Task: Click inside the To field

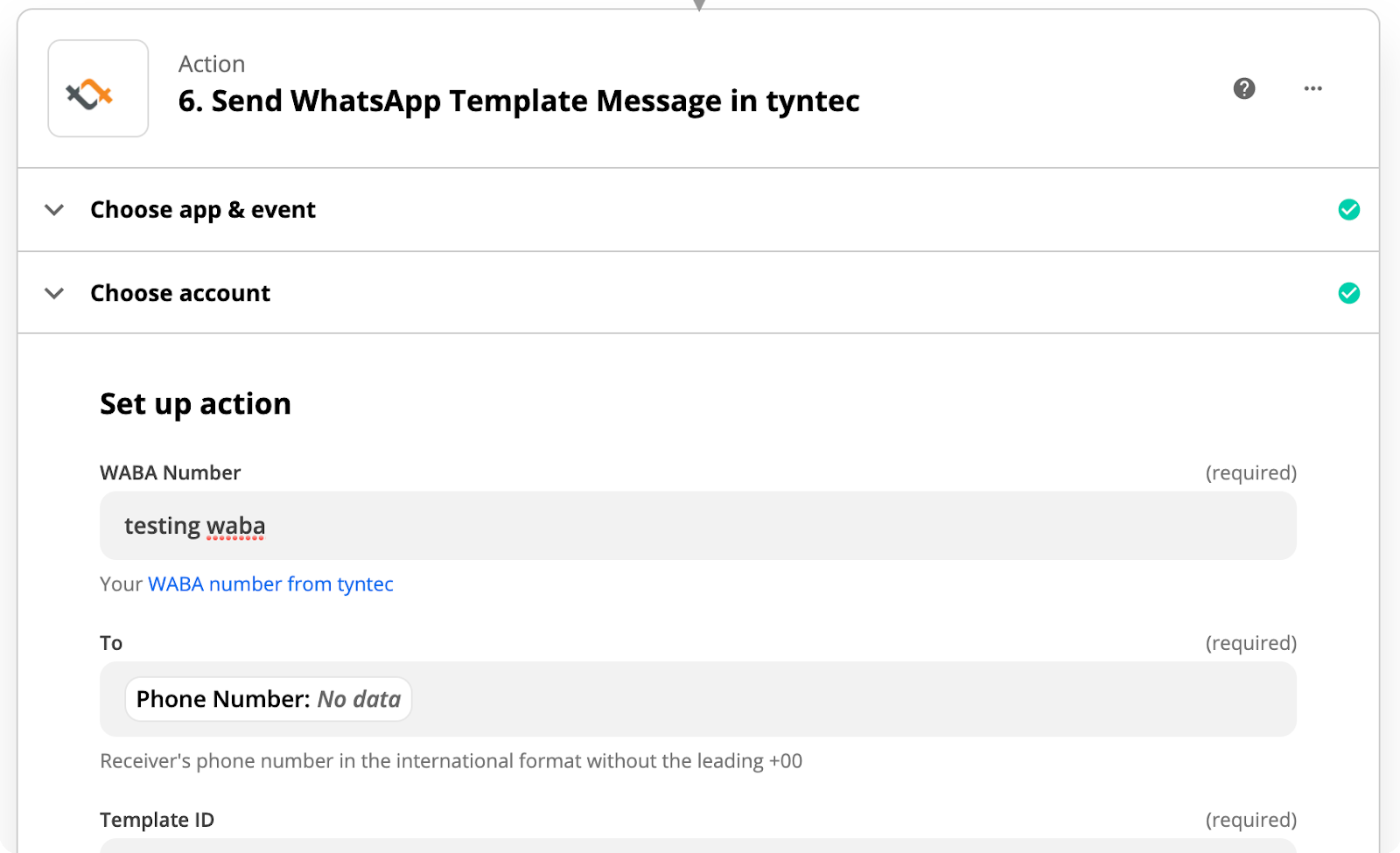Action: click(697, 699)
